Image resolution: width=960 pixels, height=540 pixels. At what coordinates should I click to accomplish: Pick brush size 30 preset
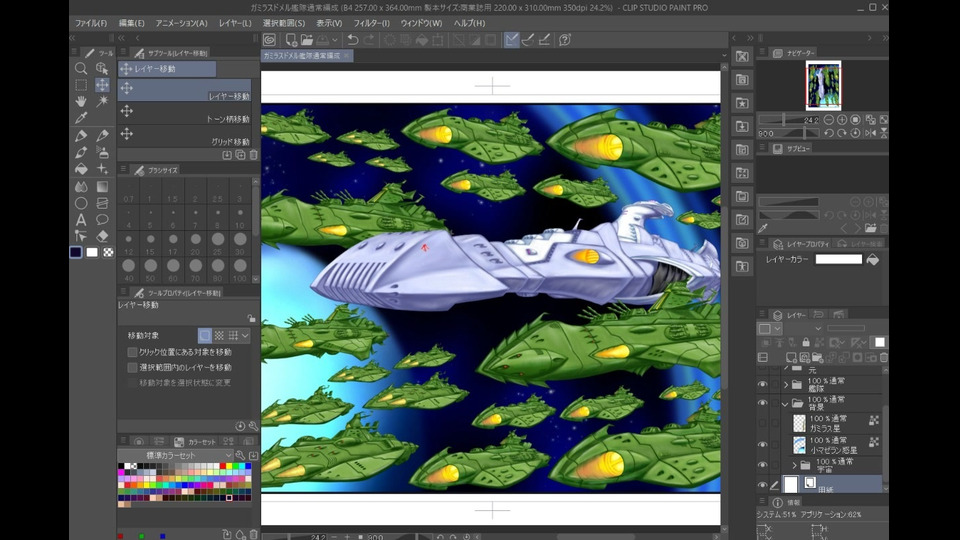tap(240, 244)
